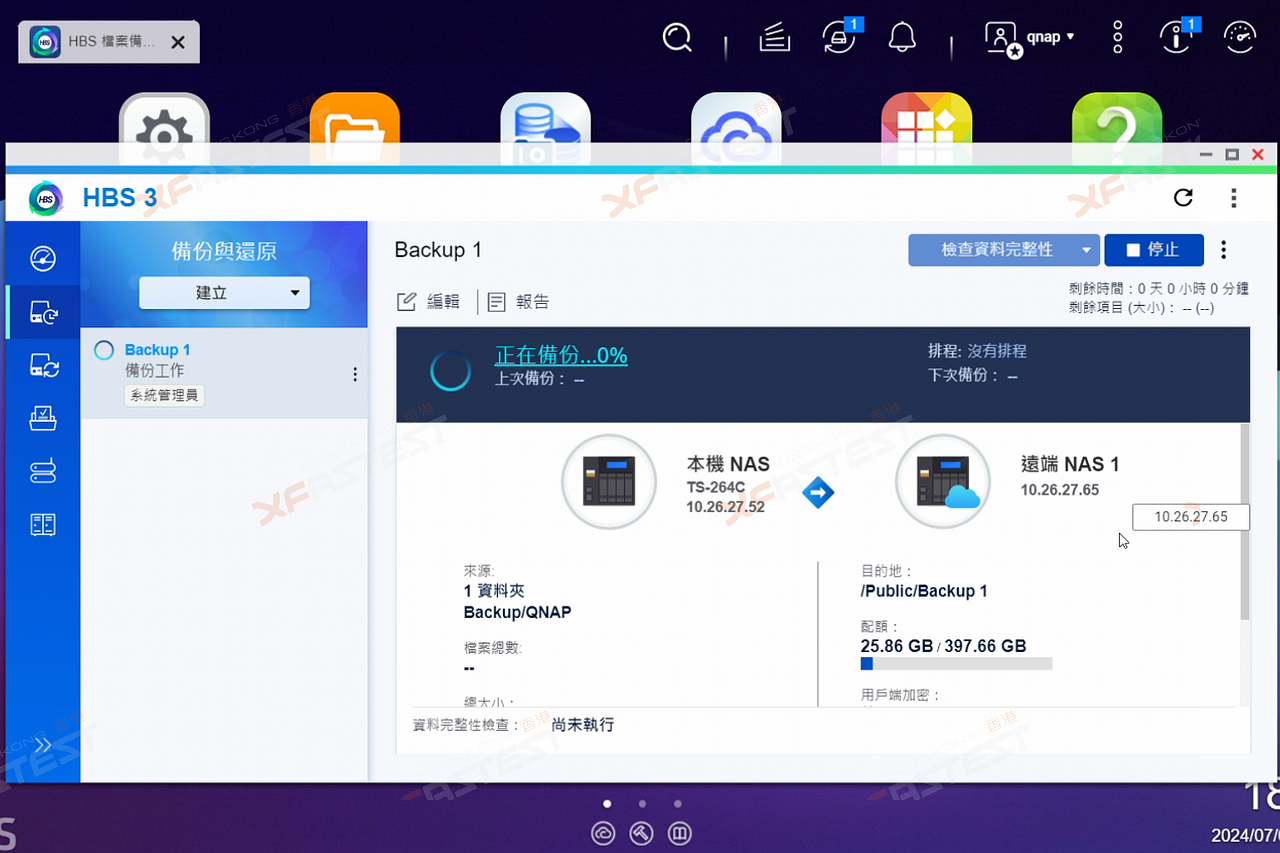The height and width of the screenshot is (853, 1280).
Task: Close the HBS 3 window
Action: click(x=1258, y=155)
